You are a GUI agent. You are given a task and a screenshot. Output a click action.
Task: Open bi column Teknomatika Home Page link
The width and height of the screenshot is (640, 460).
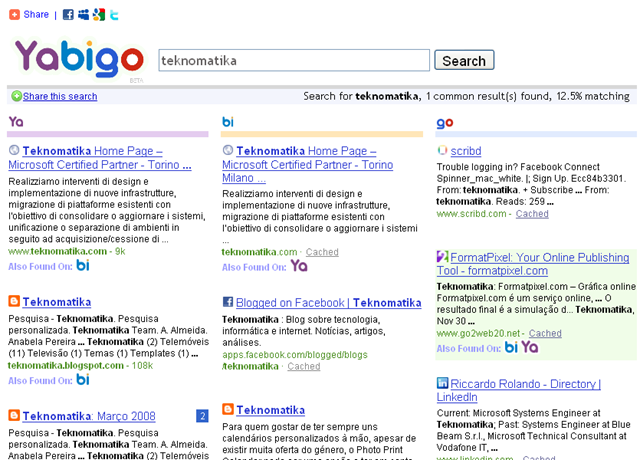point(307,164)
